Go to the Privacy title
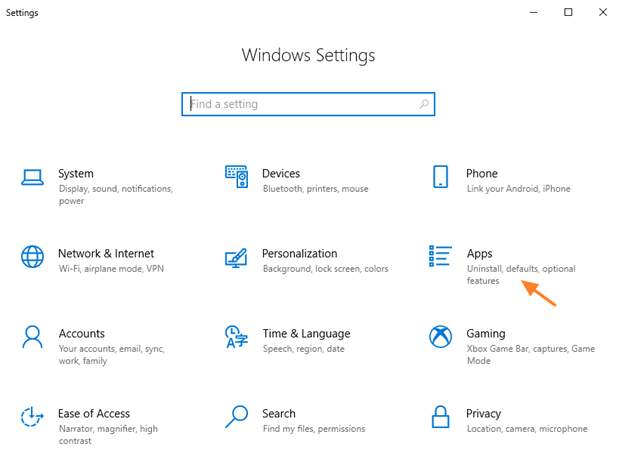This screenshot has width=619, height=462. [483, 414]
